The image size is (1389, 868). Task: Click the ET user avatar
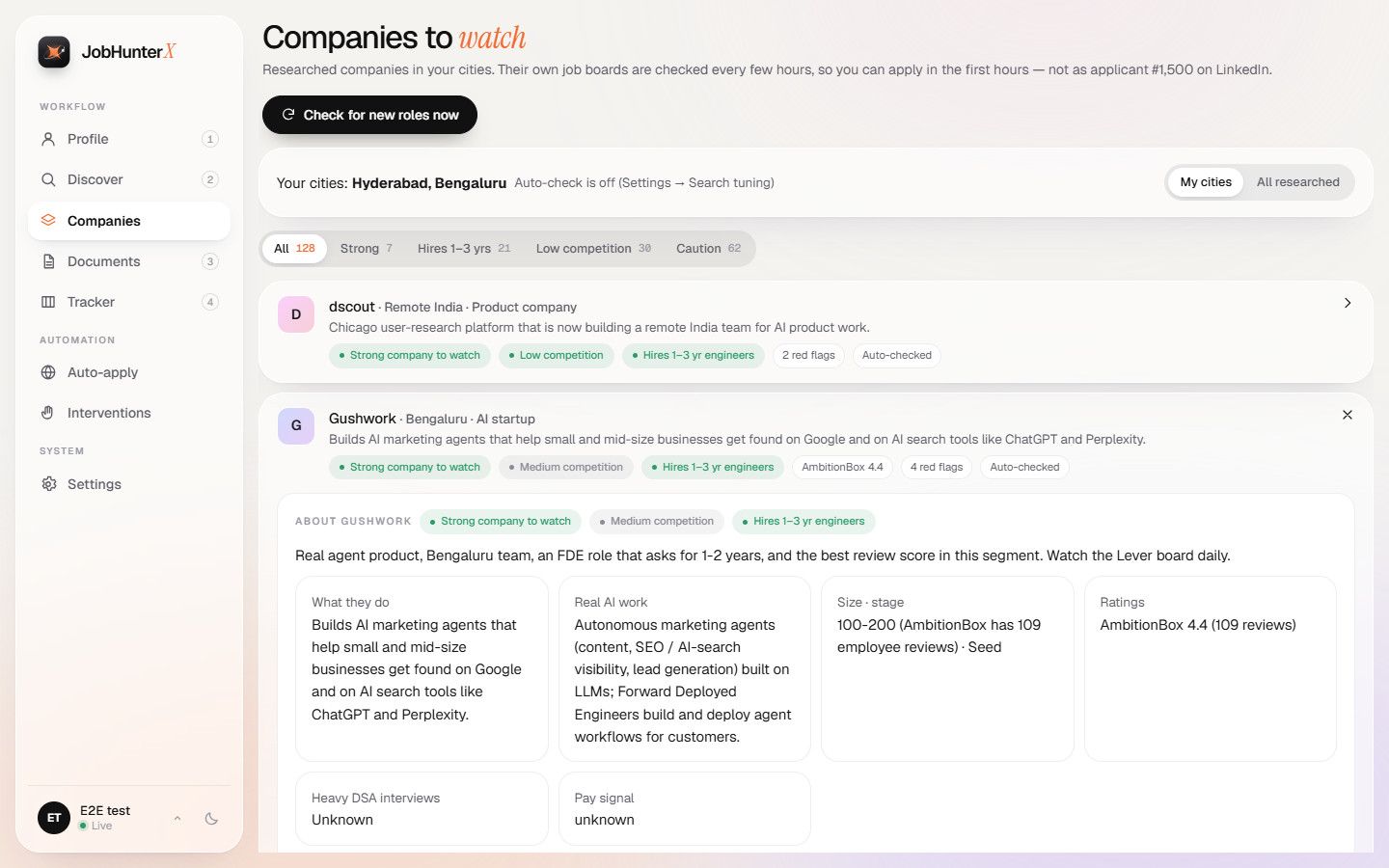pyautogui.click(x=54, y=818)
